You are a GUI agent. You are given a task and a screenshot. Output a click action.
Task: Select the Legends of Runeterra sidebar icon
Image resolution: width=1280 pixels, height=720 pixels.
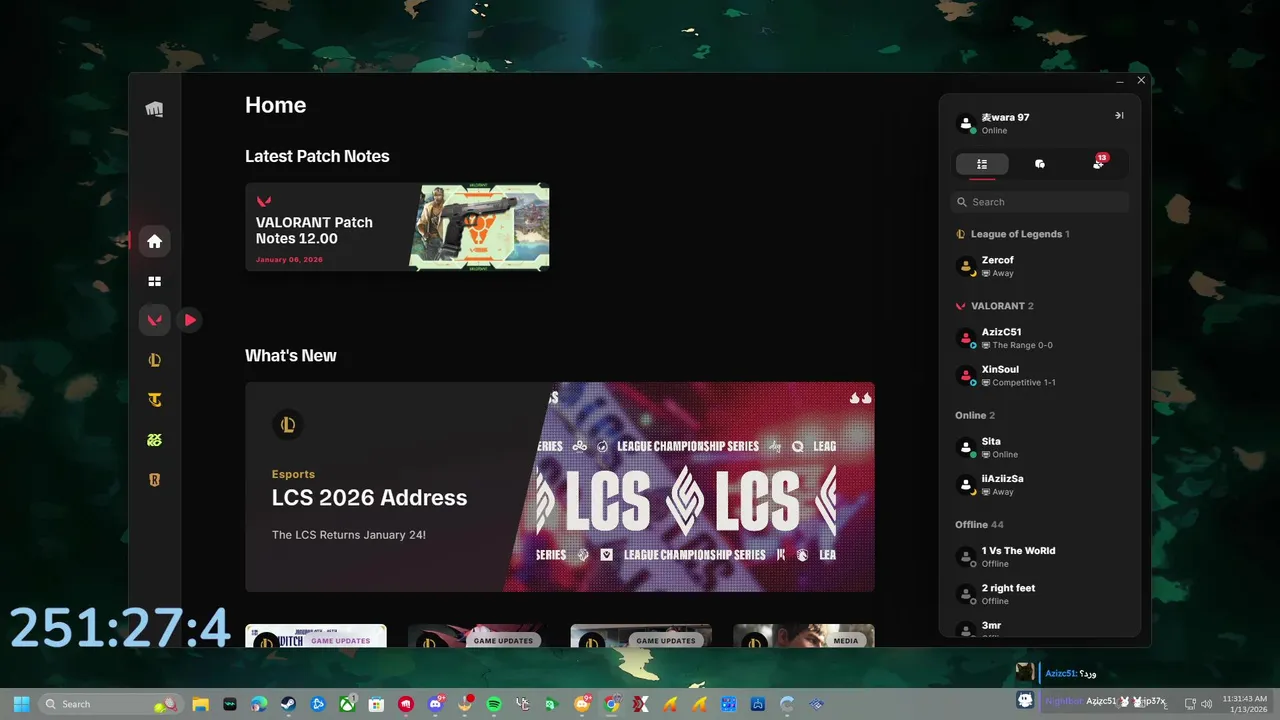(x=154, y=480)
